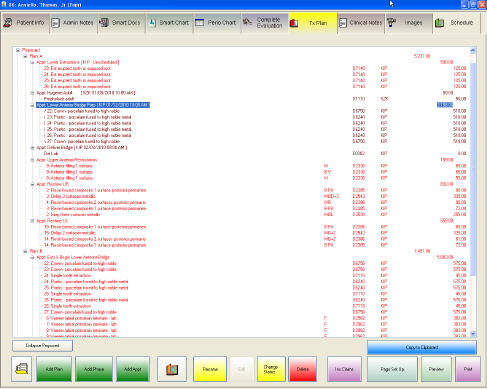Select the 24: Ext erupted tooth row
487x389 pixels.
click(77, 74)
